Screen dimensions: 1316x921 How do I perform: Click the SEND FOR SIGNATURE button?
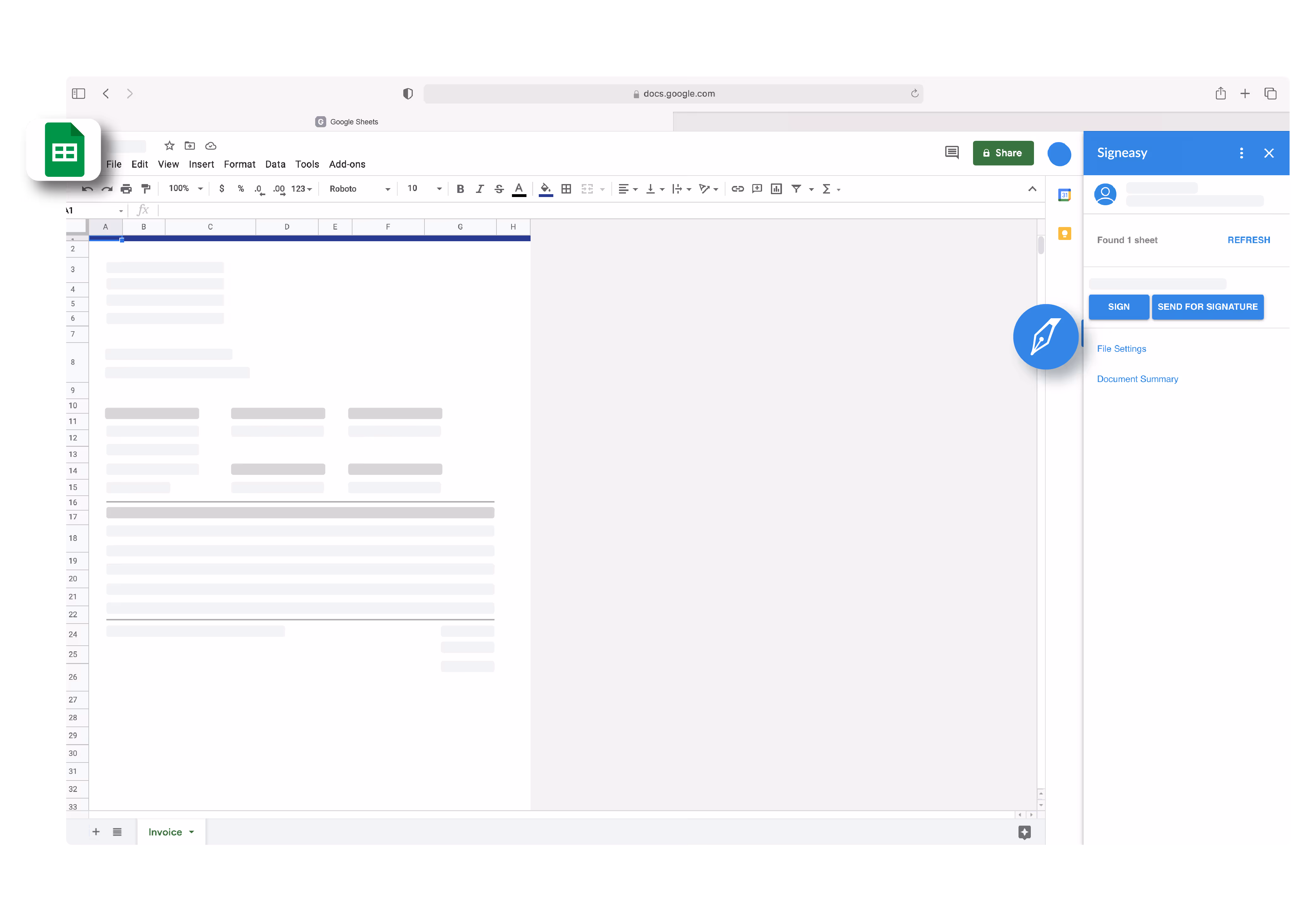pyautogui.click(x=1208, y=307)
